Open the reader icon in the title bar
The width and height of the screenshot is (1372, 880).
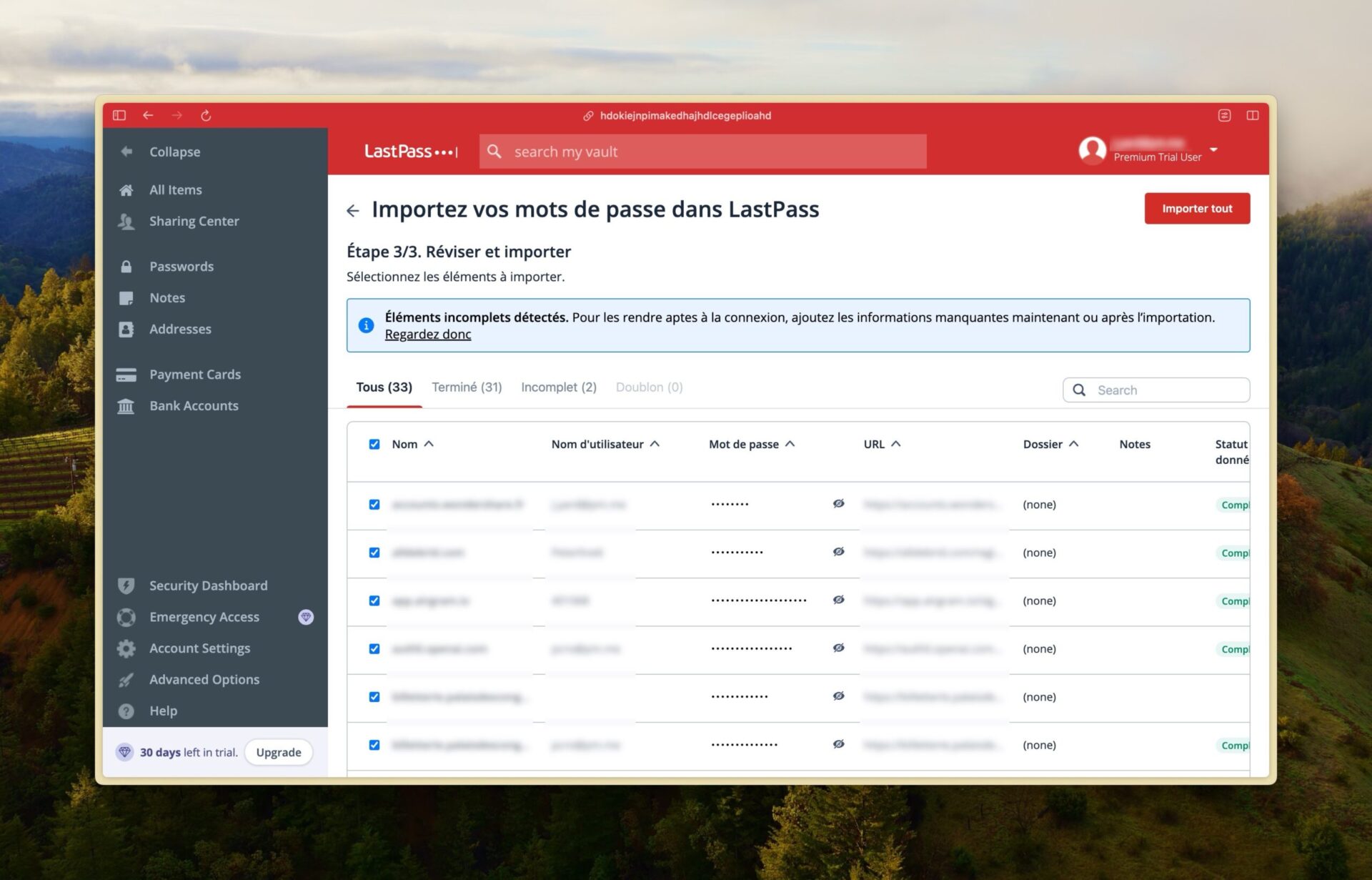click(x=1224, y=115)
